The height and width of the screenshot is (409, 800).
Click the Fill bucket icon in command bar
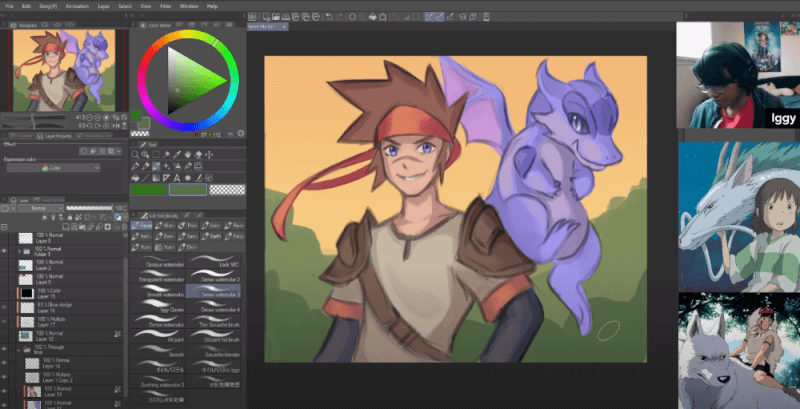[x=372, y=16]
